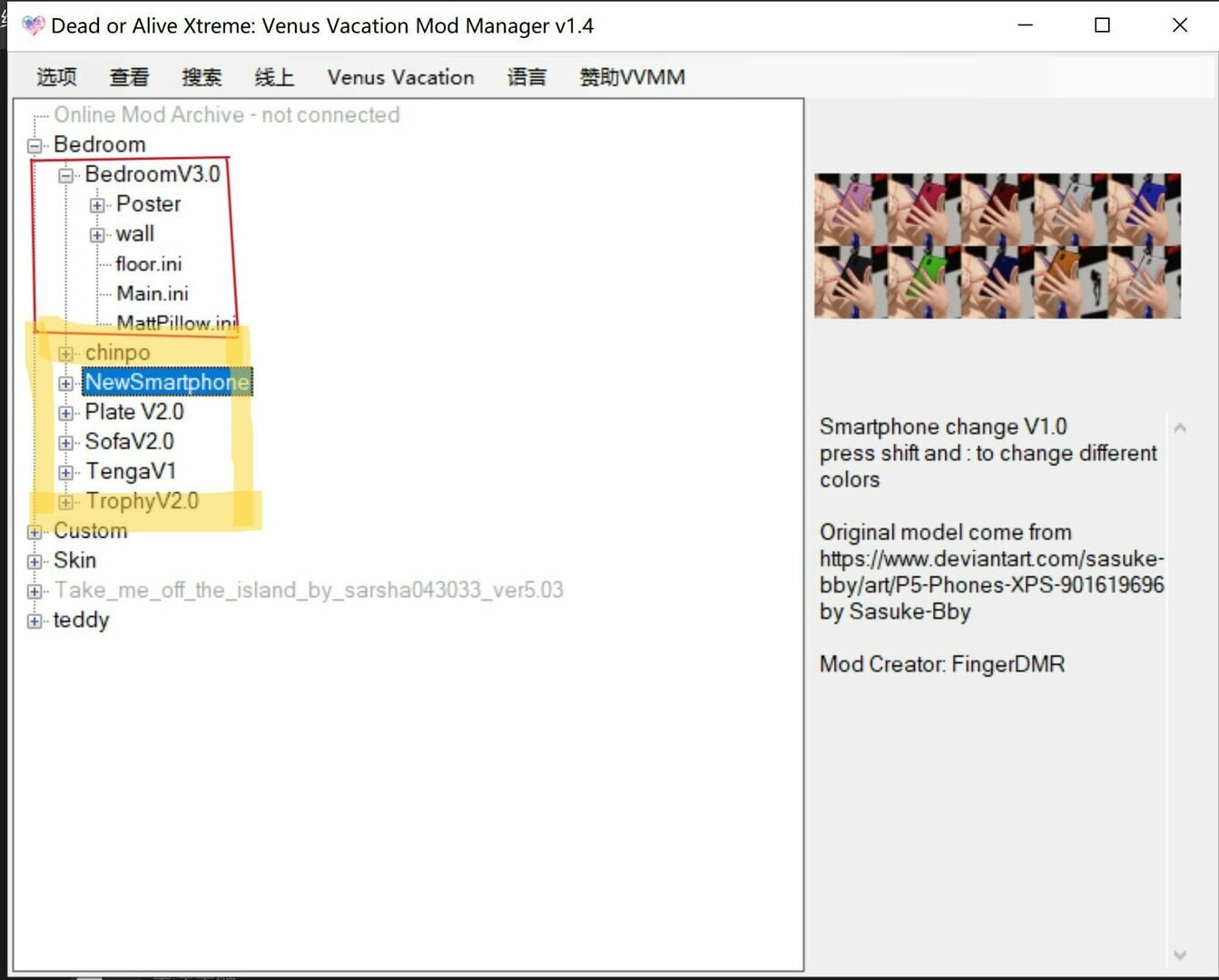
Task: Expand the Custom node
Action: pos(34,532)
